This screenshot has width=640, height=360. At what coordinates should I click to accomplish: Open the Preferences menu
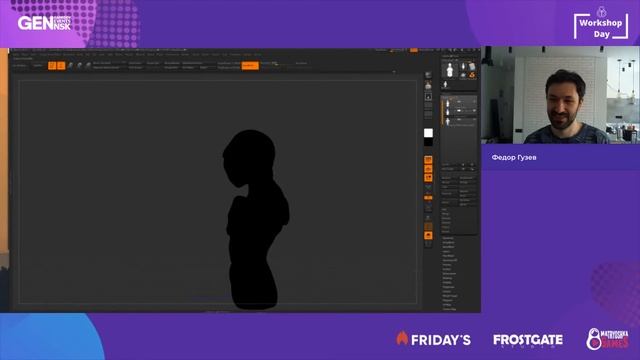coord(172,54)
